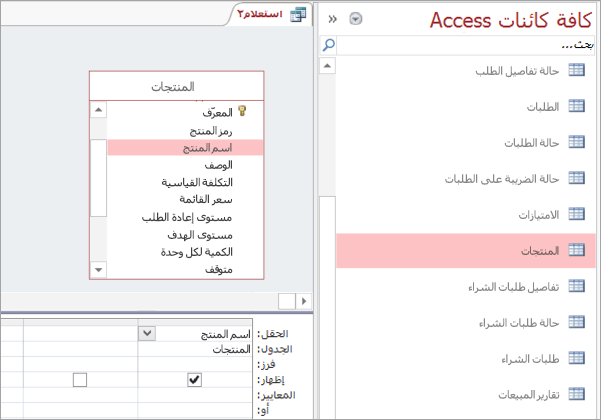Viewport: 601px width, 420px height.
Task: Open navigation pane category dropdown arrow
Action: (356, 19)
